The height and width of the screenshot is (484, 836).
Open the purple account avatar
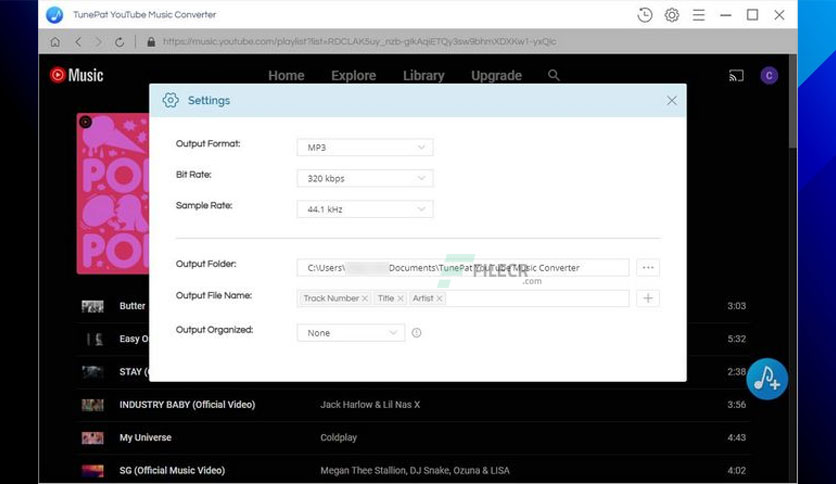coord(769,76)
